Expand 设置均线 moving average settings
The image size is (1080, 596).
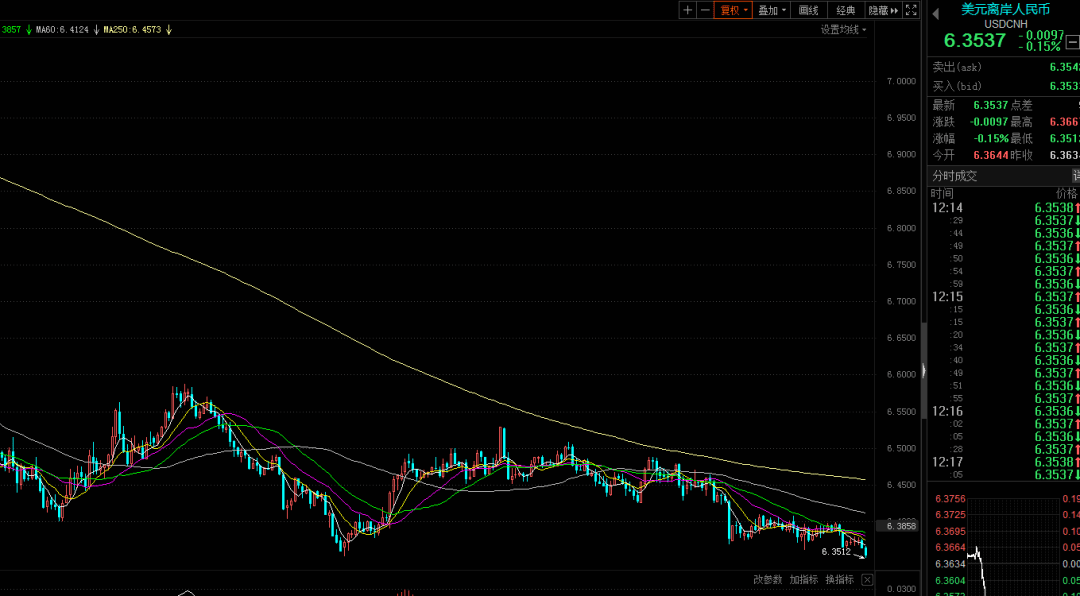843,30
